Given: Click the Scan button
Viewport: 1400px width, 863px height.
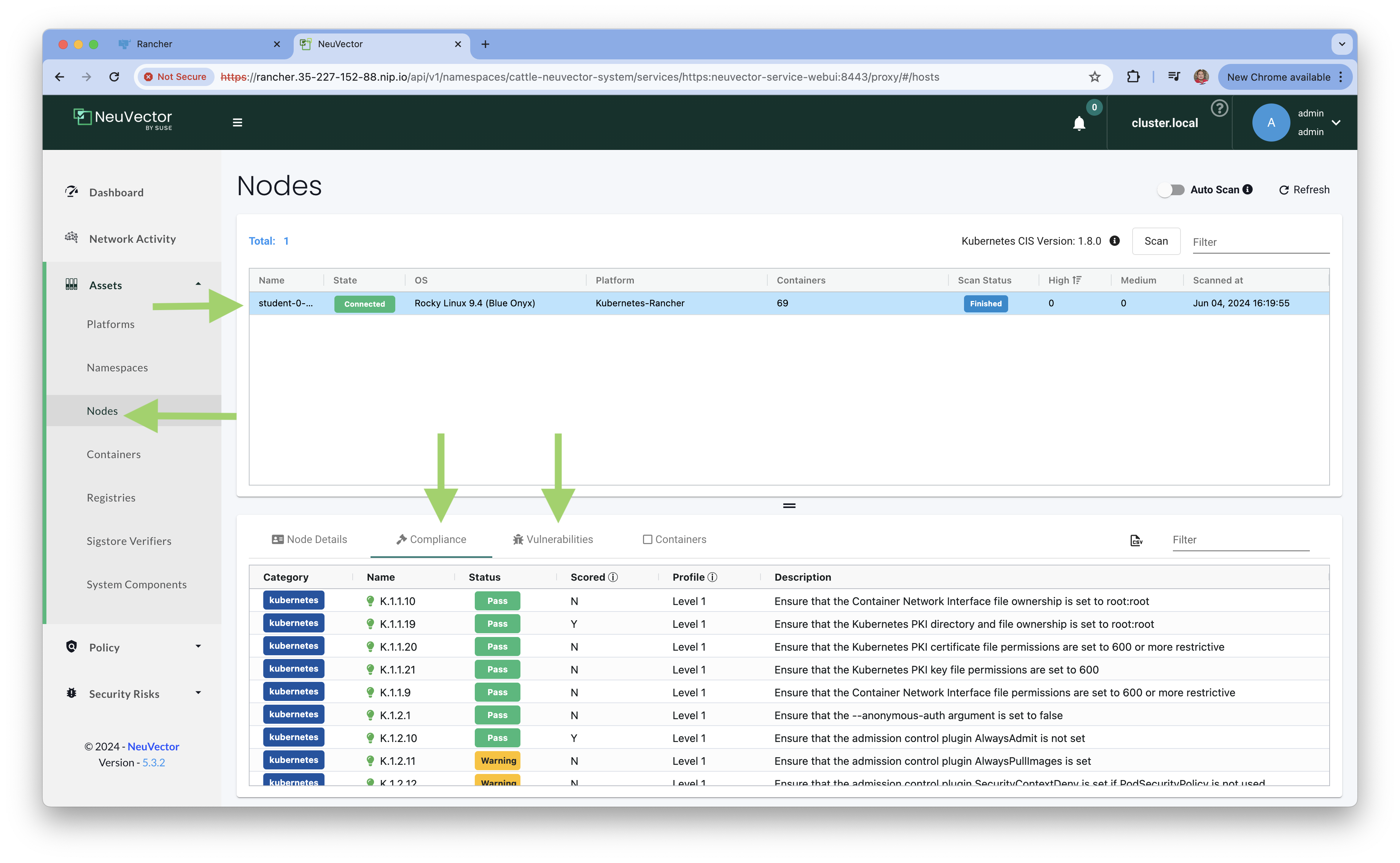Looking at the screenshot, I should (x=1155, y=241).
